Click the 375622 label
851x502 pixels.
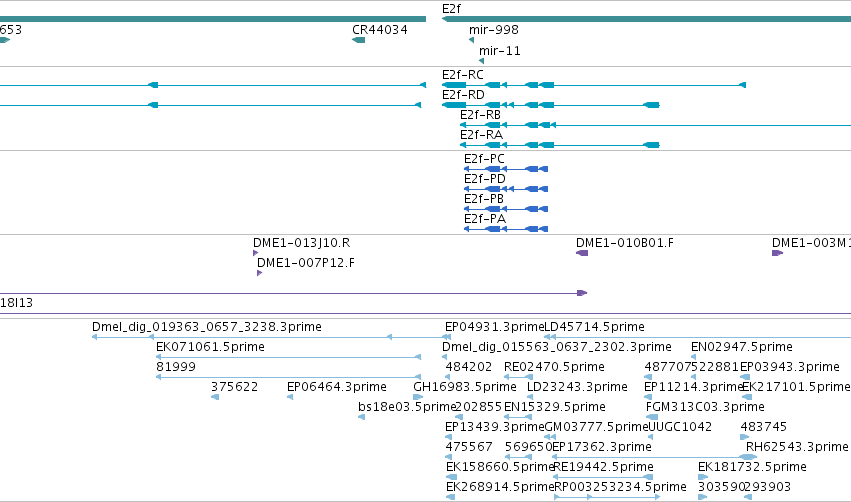point(234,387)
